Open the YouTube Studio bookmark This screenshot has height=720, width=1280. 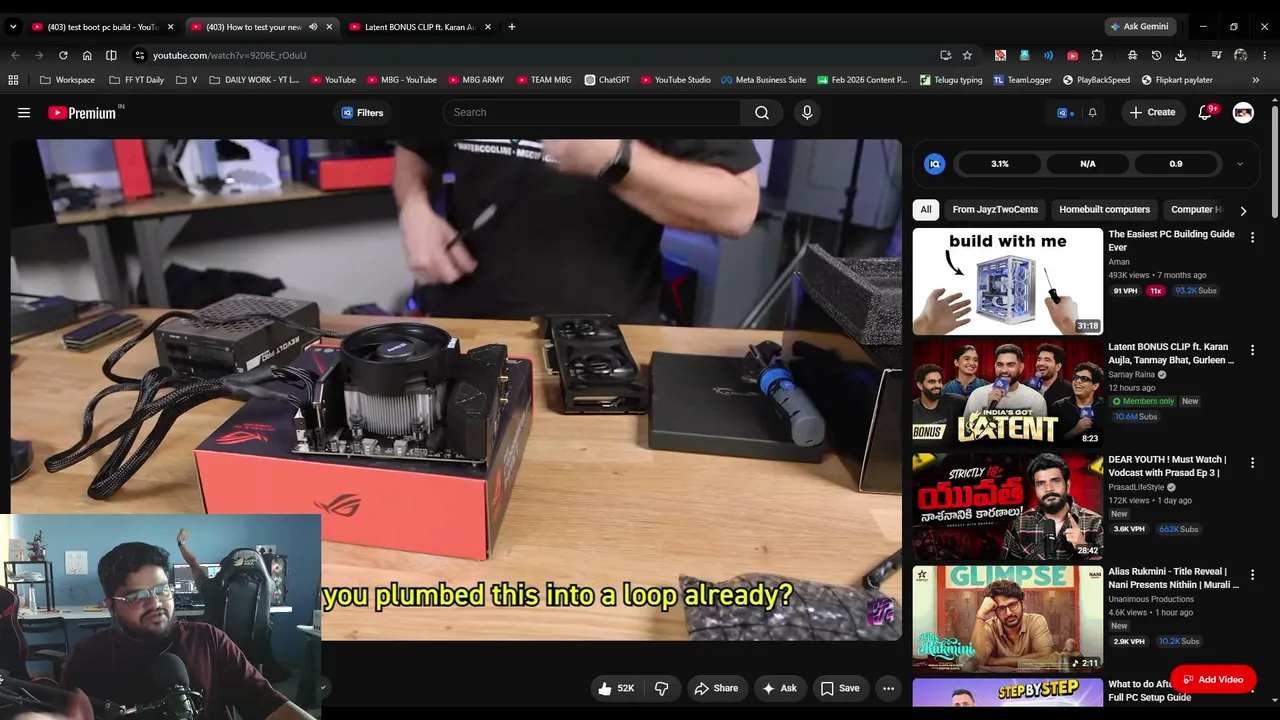click(676, 80)
